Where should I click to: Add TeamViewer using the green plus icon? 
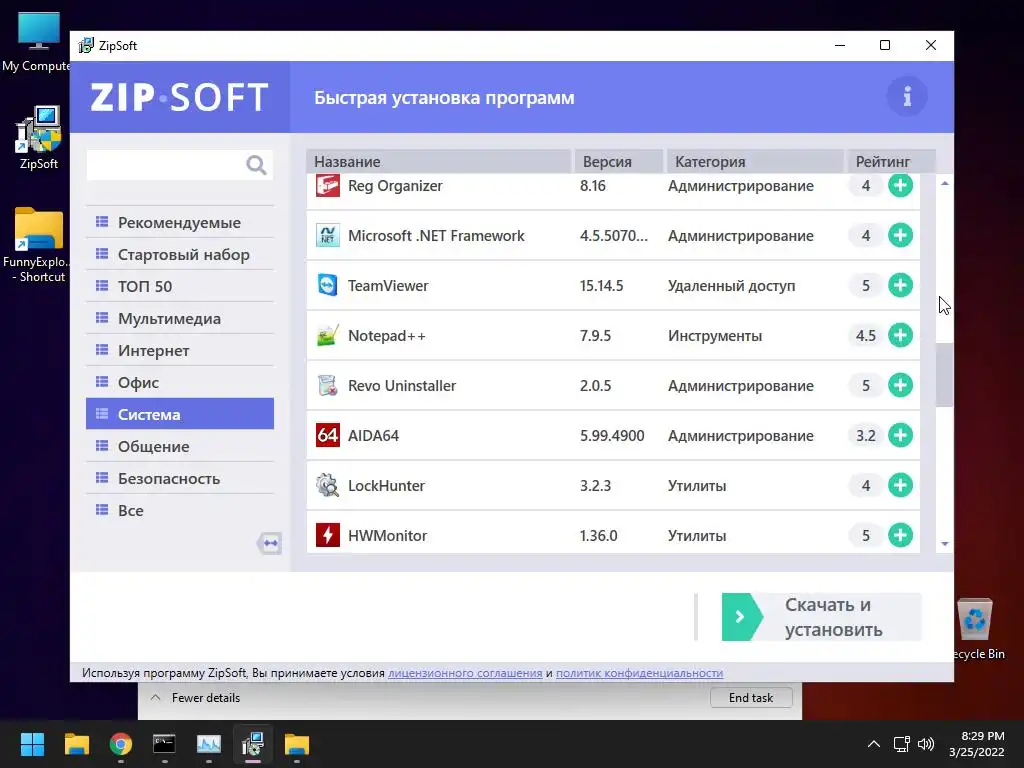coord(900,285)
